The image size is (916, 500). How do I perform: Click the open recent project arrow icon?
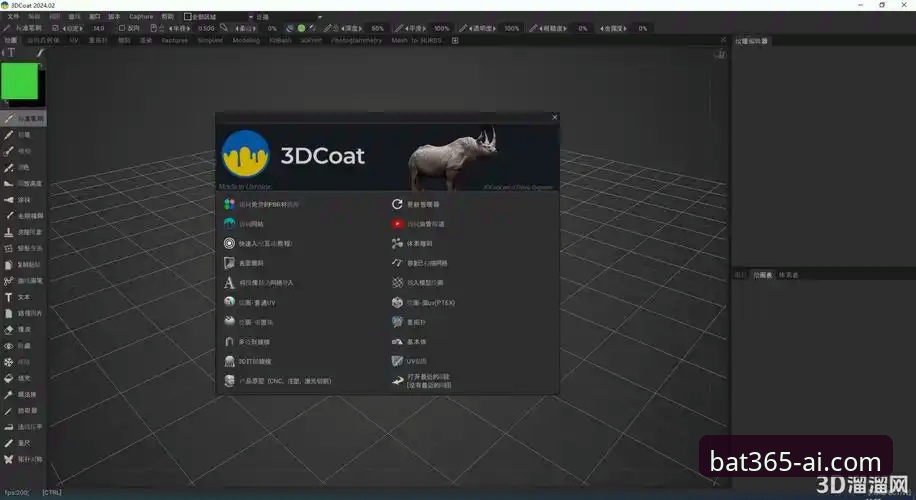click(x=397, y=381)
